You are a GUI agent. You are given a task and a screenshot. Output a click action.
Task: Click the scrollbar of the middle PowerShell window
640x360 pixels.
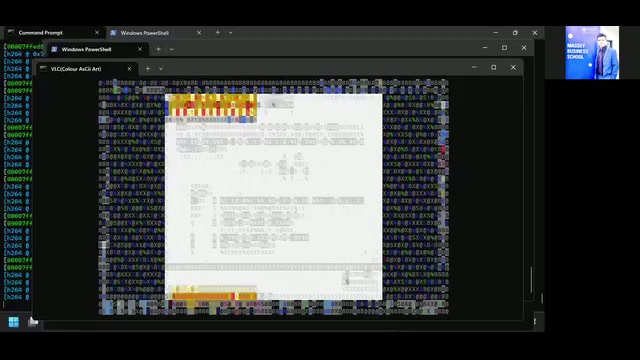pos(531,280)
